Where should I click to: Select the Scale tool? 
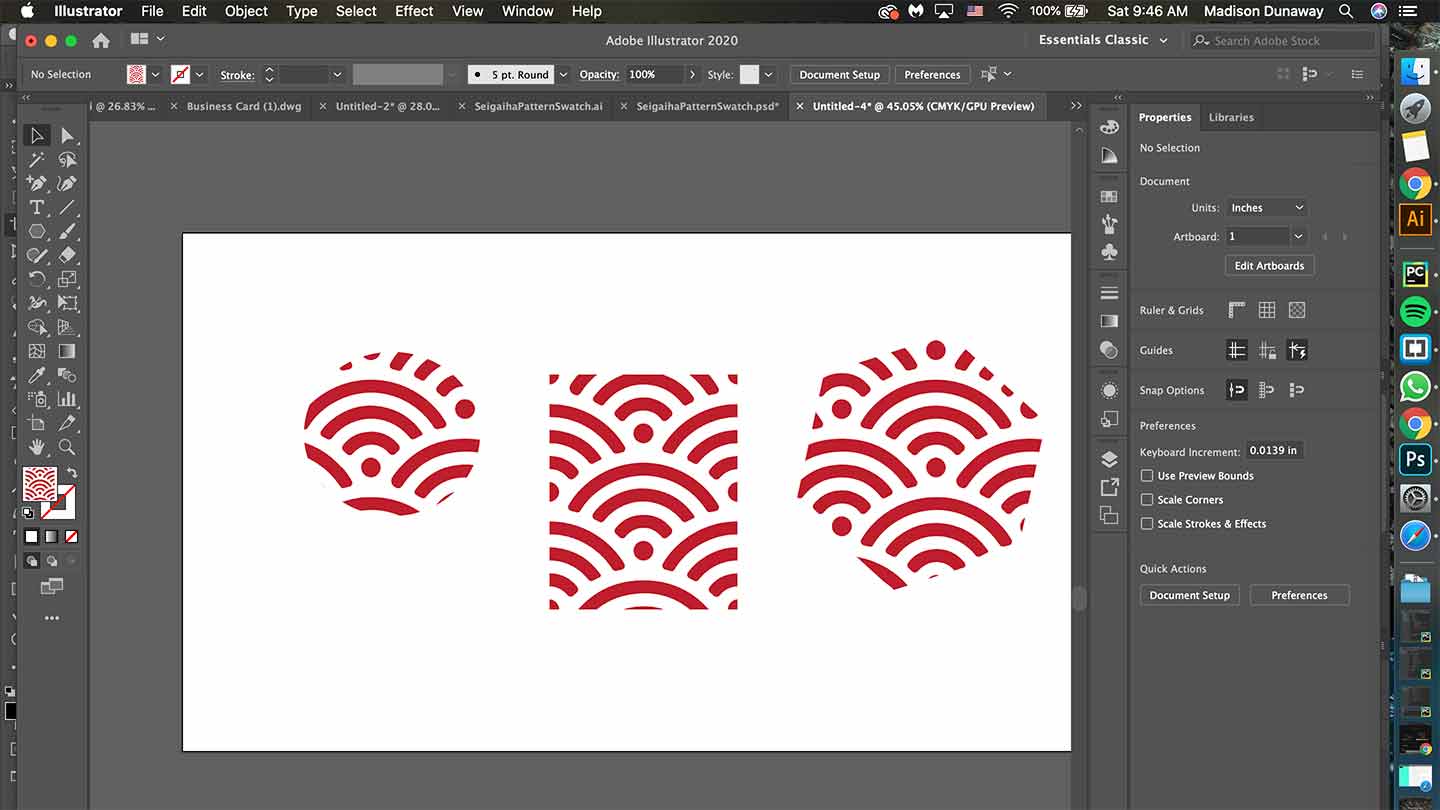[x=67, y=280]
